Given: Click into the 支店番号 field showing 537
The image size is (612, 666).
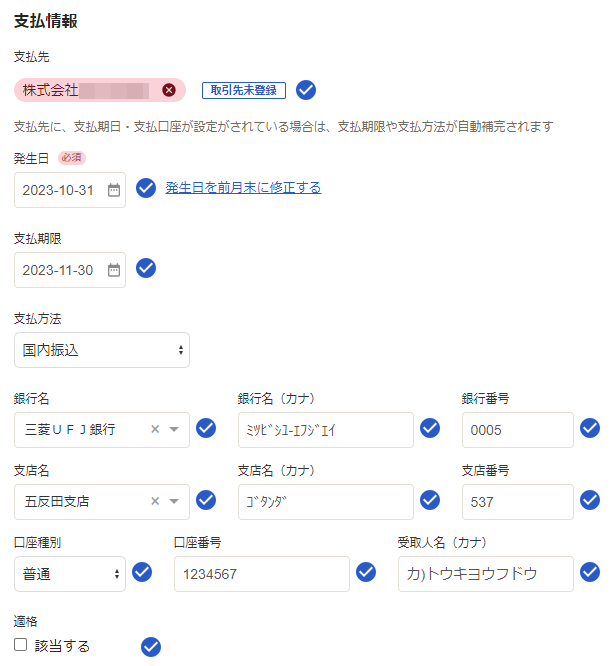Looking at the screenshot, I should point(517,502).
